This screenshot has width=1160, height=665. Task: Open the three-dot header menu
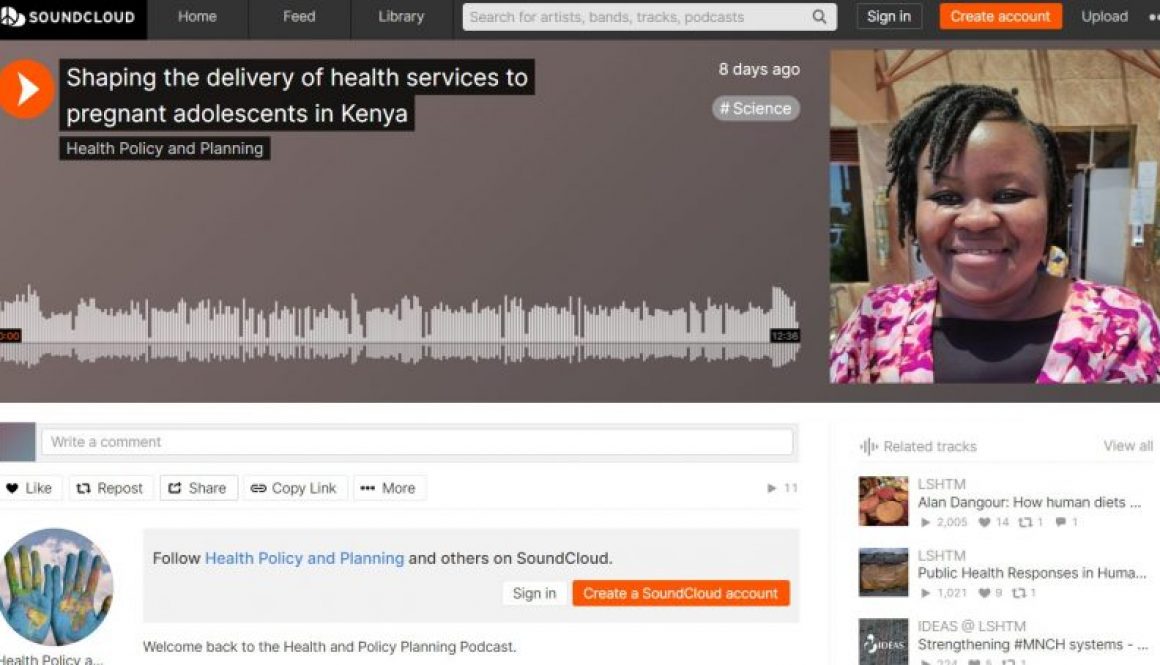click(x=1153, y=16)
